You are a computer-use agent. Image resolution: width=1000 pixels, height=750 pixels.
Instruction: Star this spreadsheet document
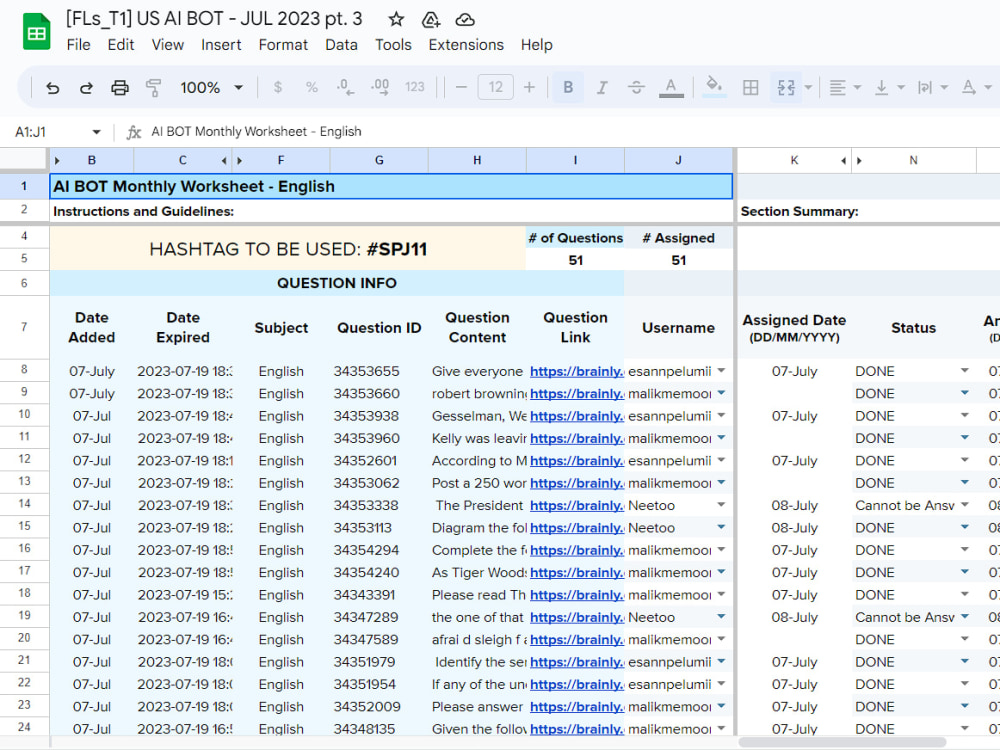tap(396, 20)
